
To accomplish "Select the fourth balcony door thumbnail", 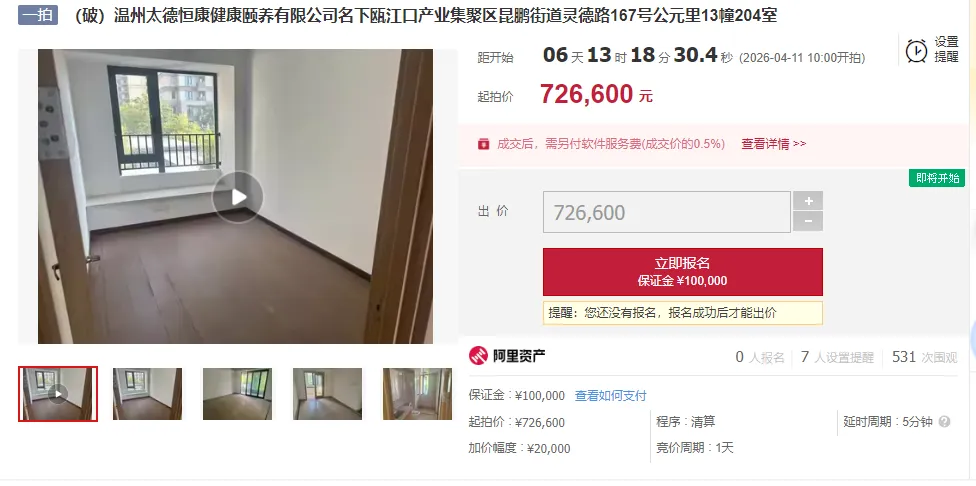I will coord(327,394).
